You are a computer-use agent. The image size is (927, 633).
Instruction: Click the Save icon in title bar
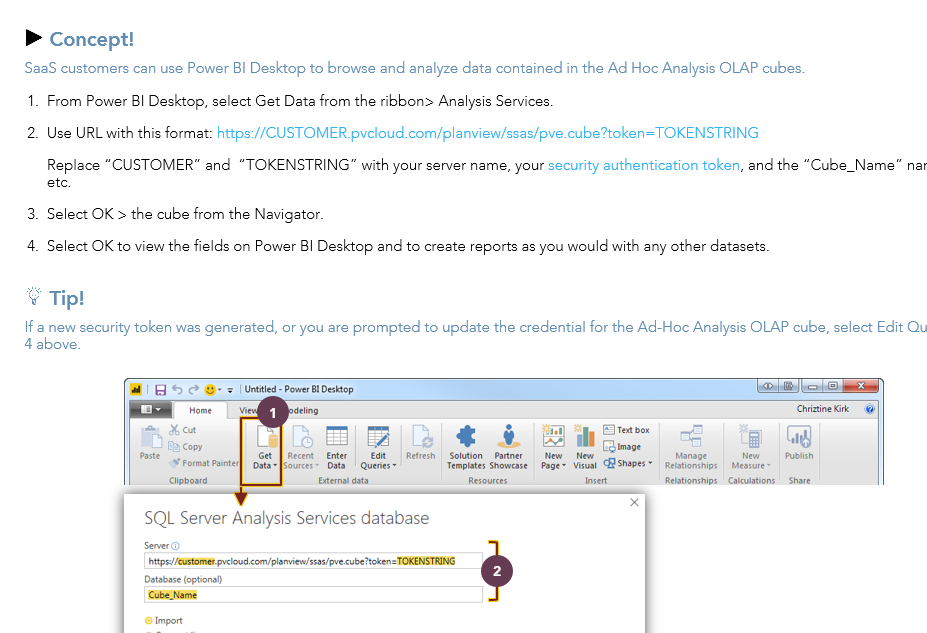[x=160, y=389]
